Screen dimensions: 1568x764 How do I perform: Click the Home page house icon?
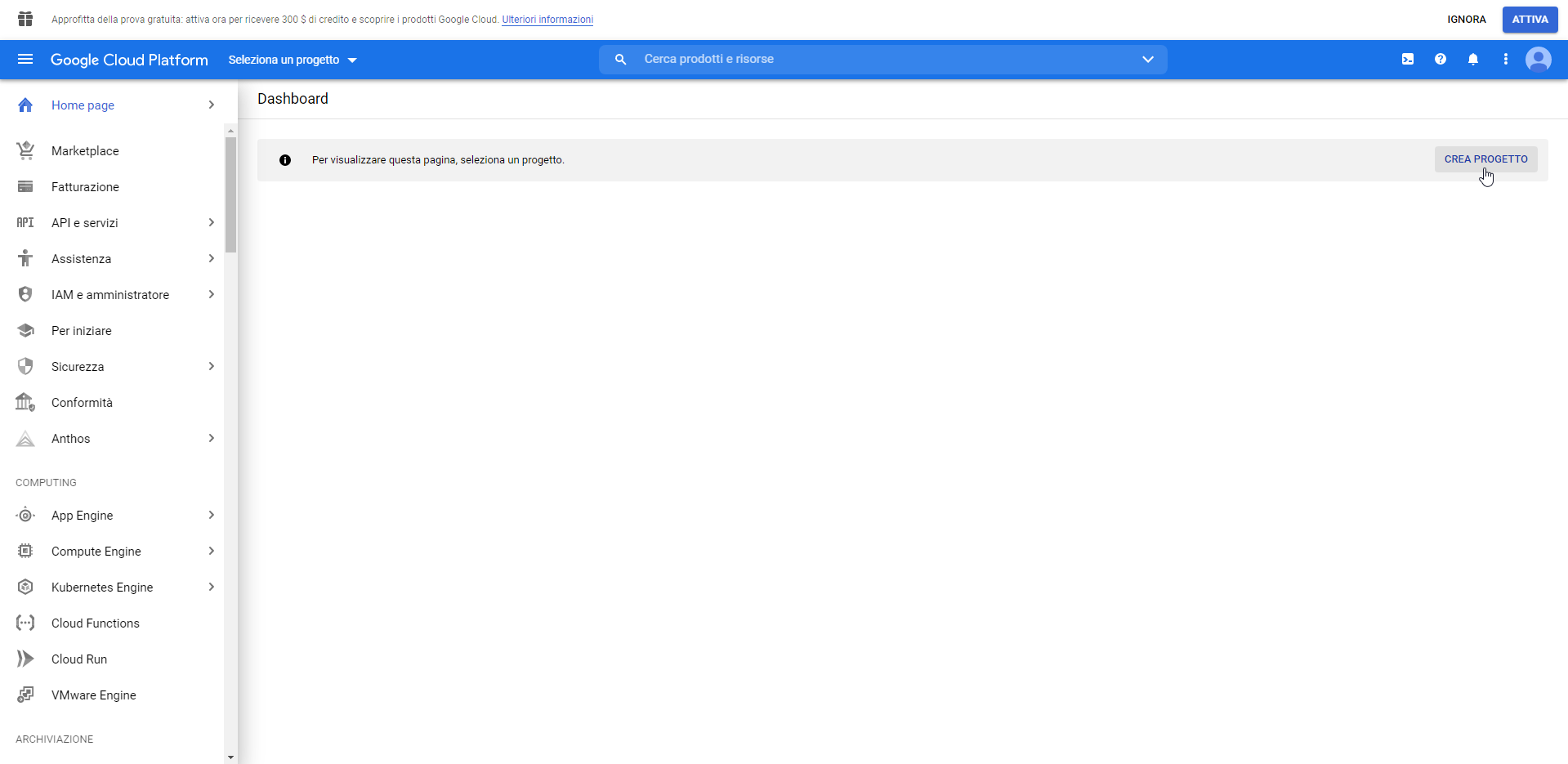(x=25, y=105)
